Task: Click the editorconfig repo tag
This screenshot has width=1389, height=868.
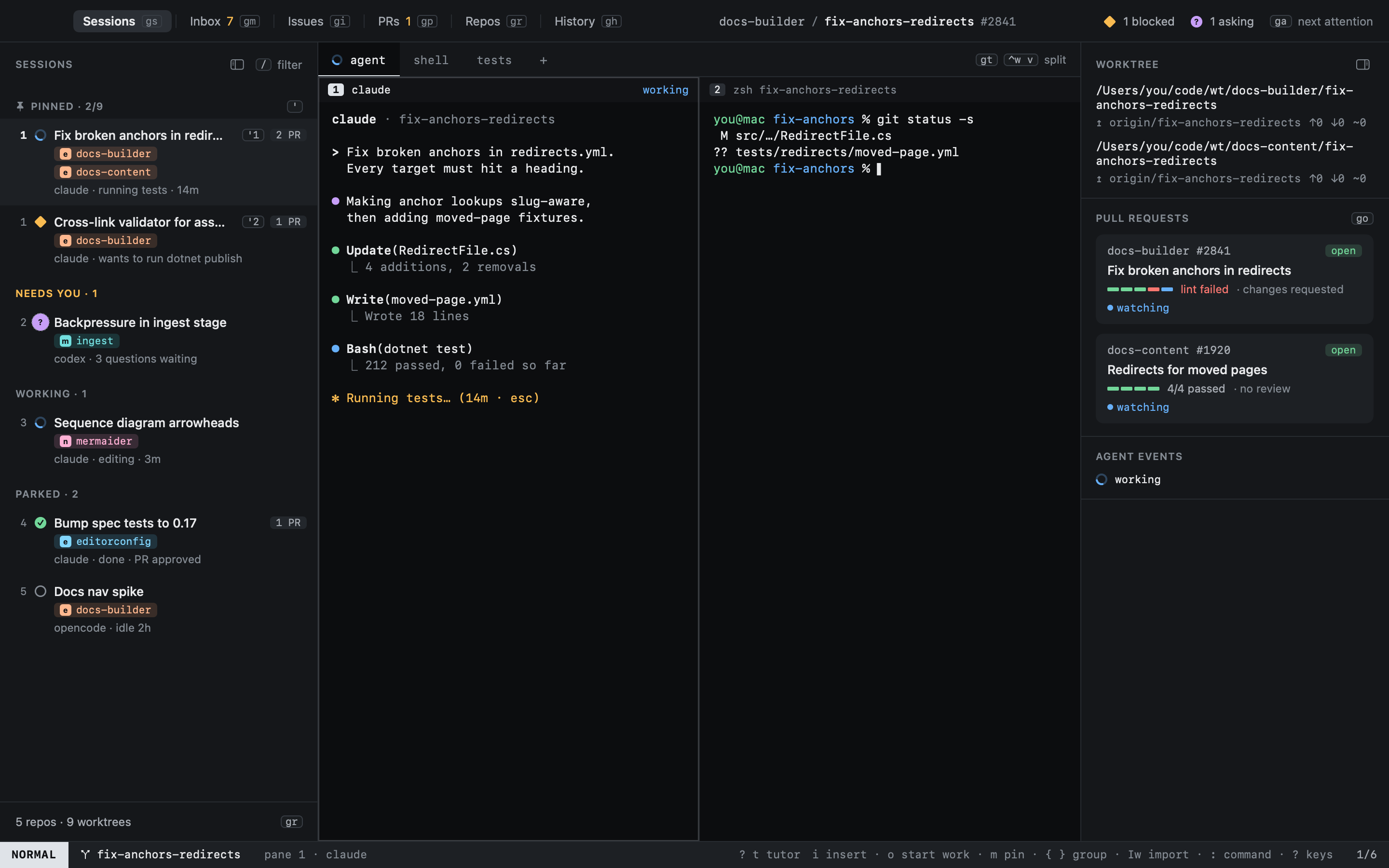Action: (106, 542)
